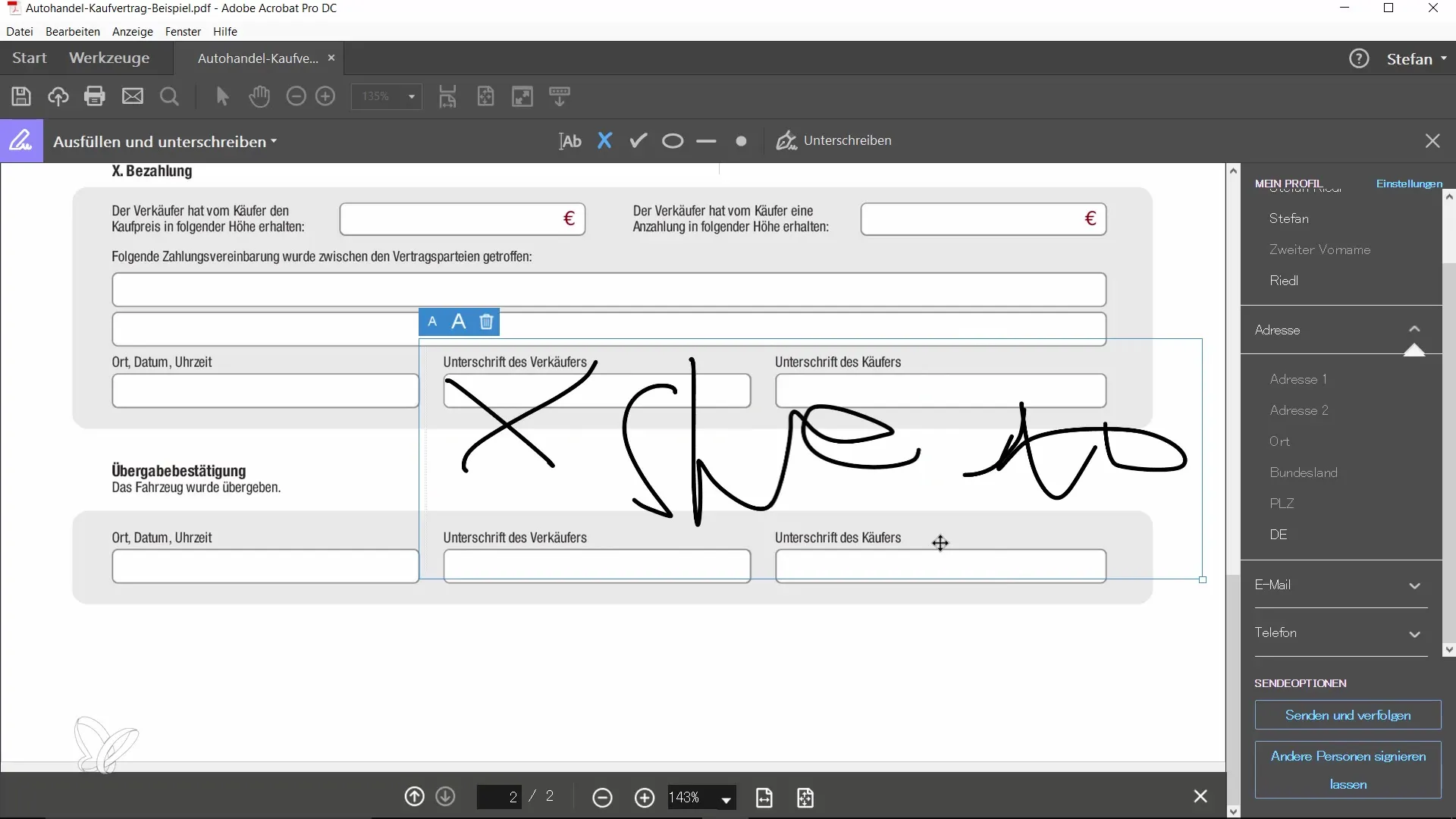The width and height of the screenshot is (1456, 819).
Task: Open the Bearbeiten menu
Action: click(x=72, y=32)
